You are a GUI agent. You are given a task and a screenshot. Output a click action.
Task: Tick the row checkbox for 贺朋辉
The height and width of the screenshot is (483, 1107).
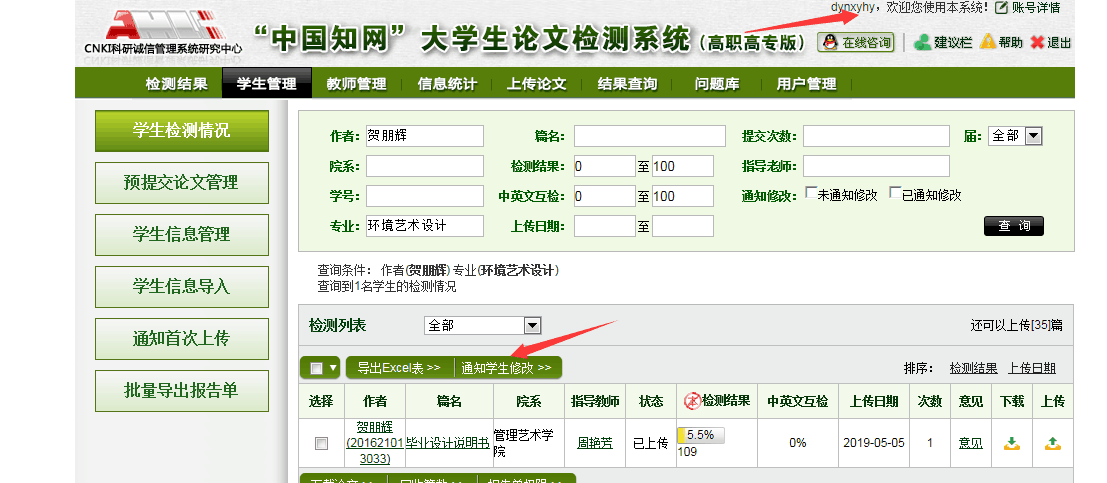(321, 443)
